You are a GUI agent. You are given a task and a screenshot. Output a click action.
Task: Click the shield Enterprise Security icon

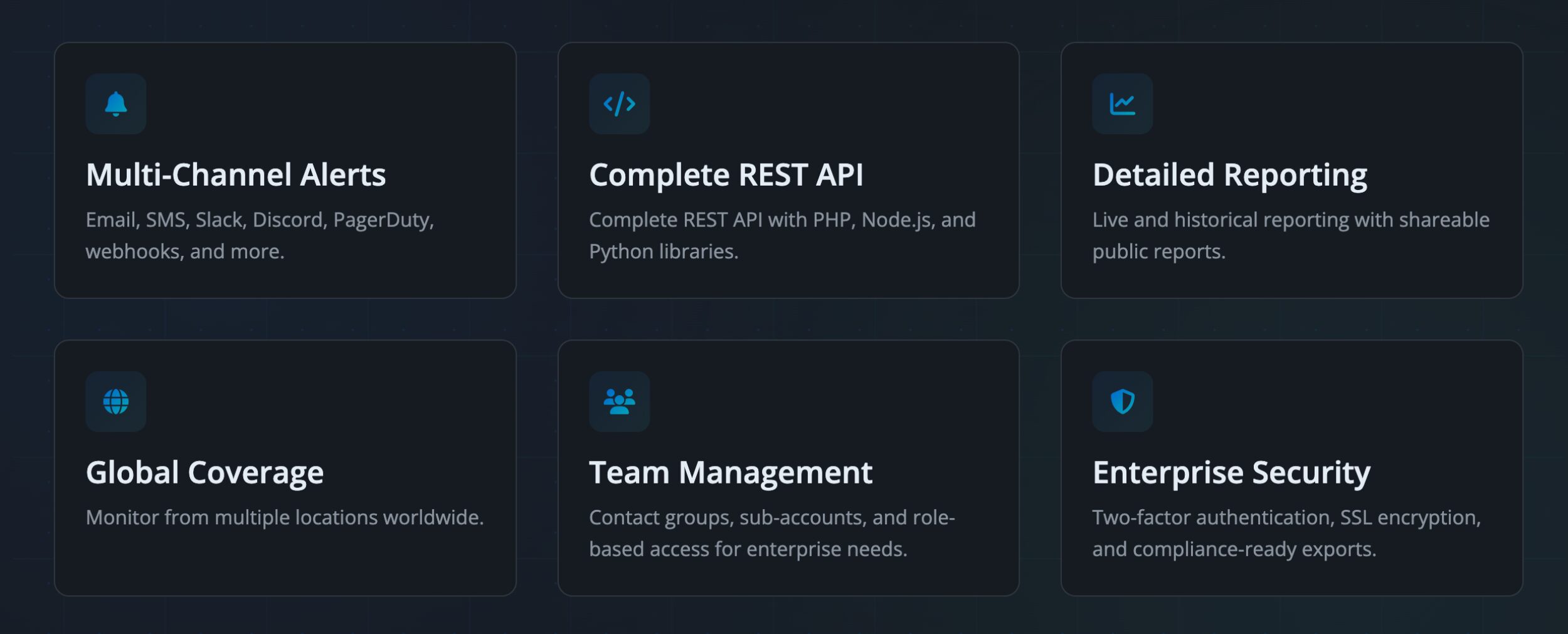[x=1122, y=401]
